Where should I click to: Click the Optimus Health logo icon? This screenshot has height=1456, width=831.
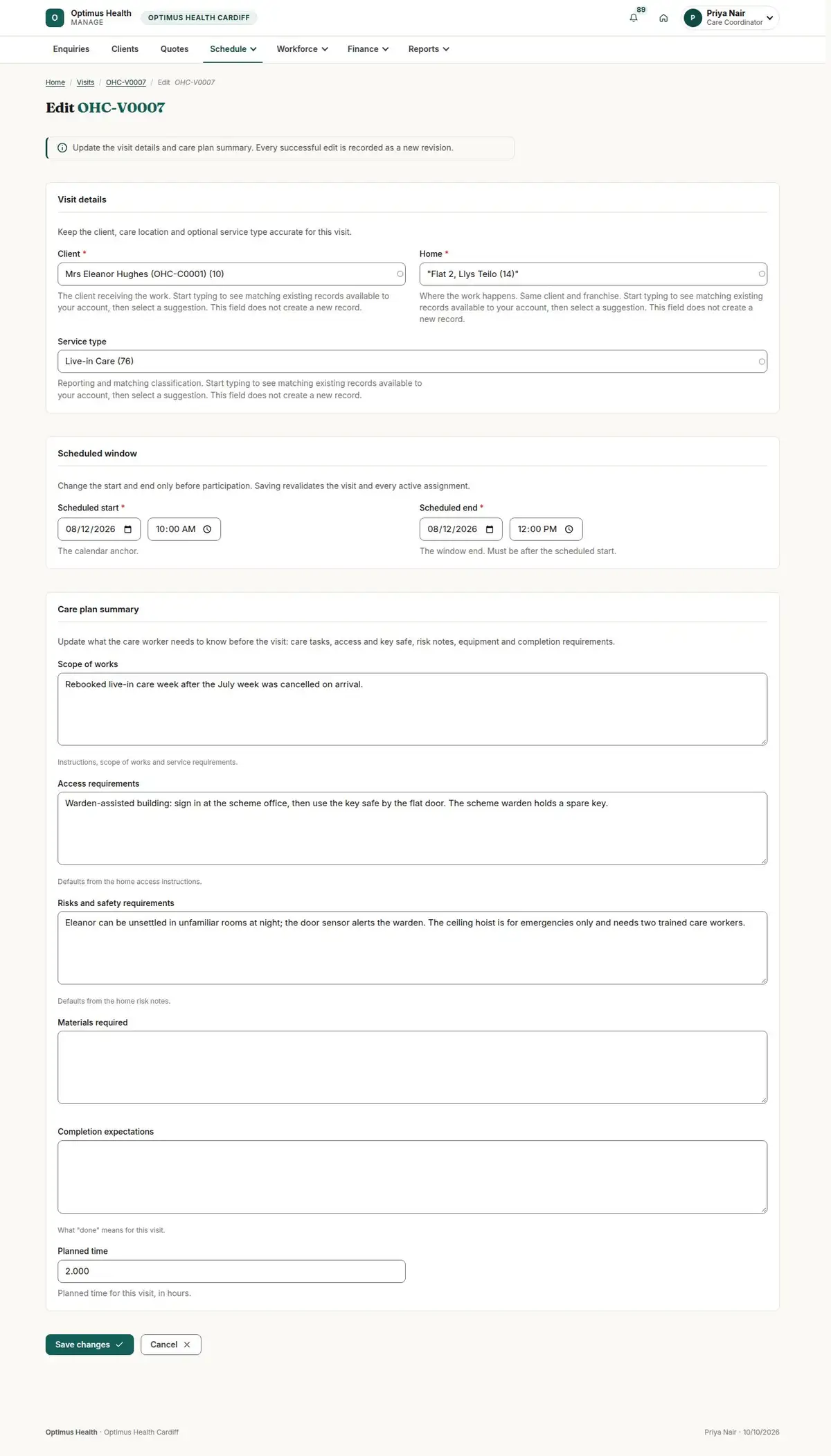point(55,18)
